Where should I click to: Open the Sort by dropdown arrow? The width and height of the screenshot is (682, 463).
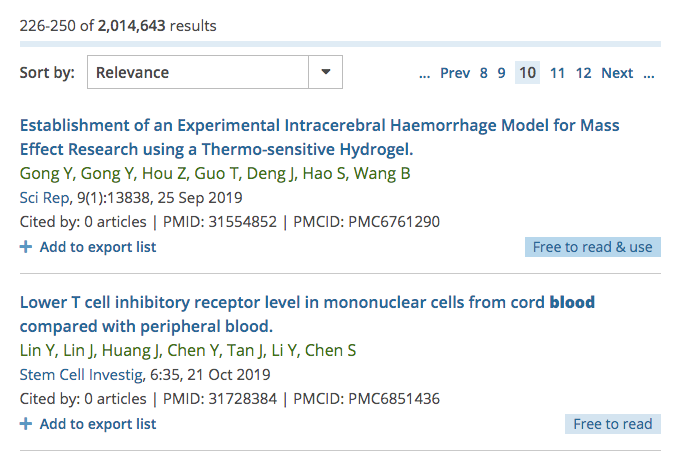click(x=325, y=72)
